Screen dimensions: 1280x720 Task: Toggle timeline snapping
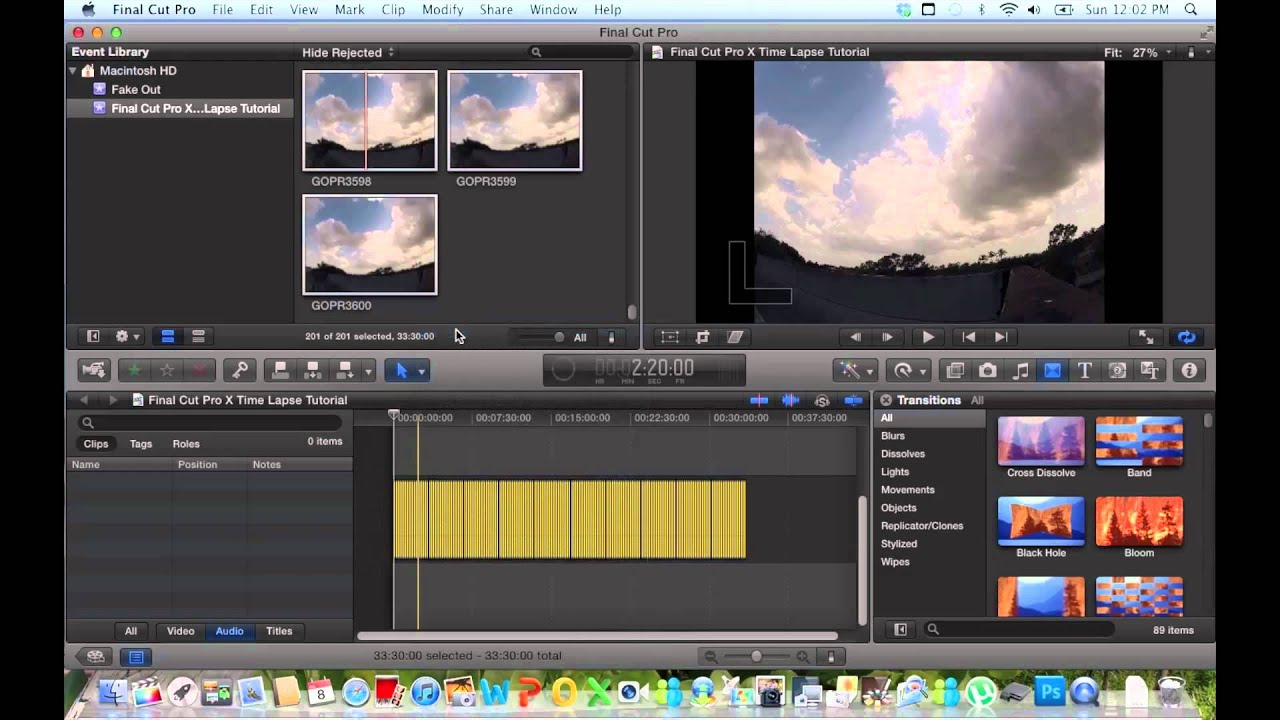pos(853,400)
